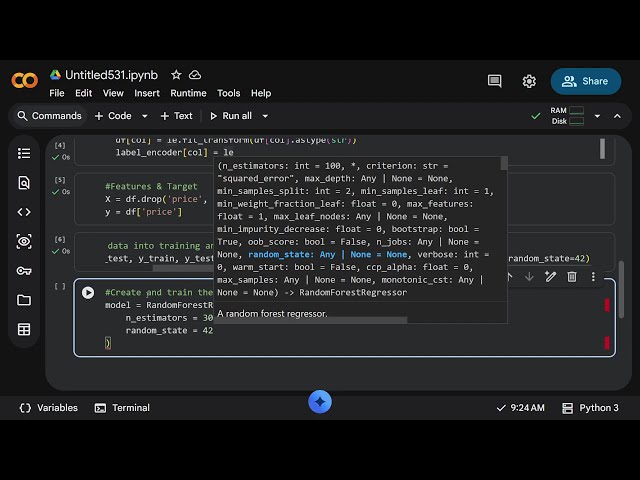Click the highlighted random_state parameter in tooltip
This screenshot has width=640, height=480.
pyautogui.click(x=328, y=254)
